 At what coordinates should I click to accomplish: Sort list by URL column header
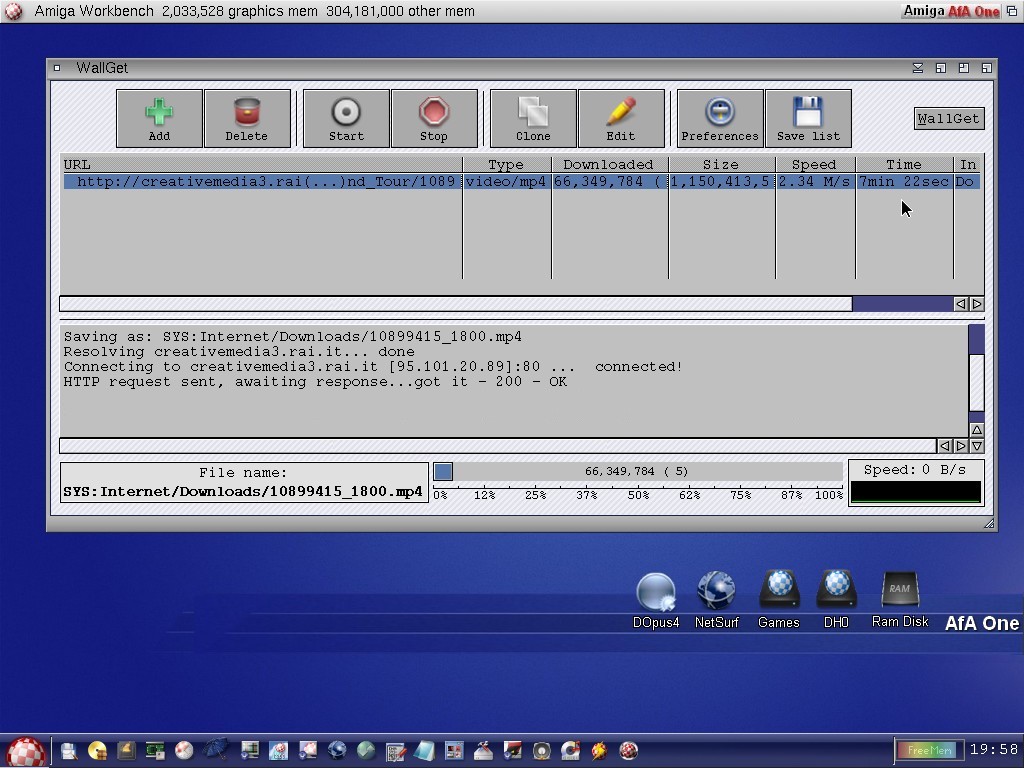pyautogui.click(x=260, y=164)
